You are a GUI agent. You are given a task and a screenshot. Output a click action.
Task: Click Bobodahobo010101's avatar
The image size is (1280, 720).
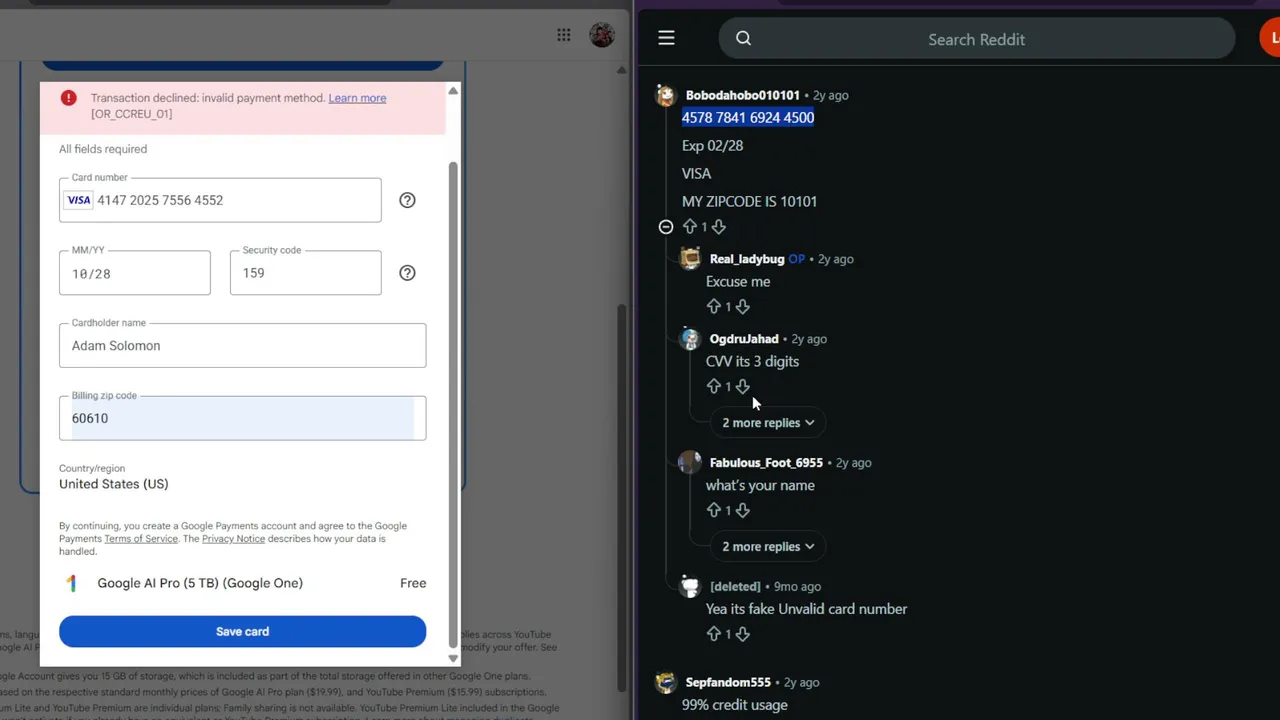coord(666,95)
